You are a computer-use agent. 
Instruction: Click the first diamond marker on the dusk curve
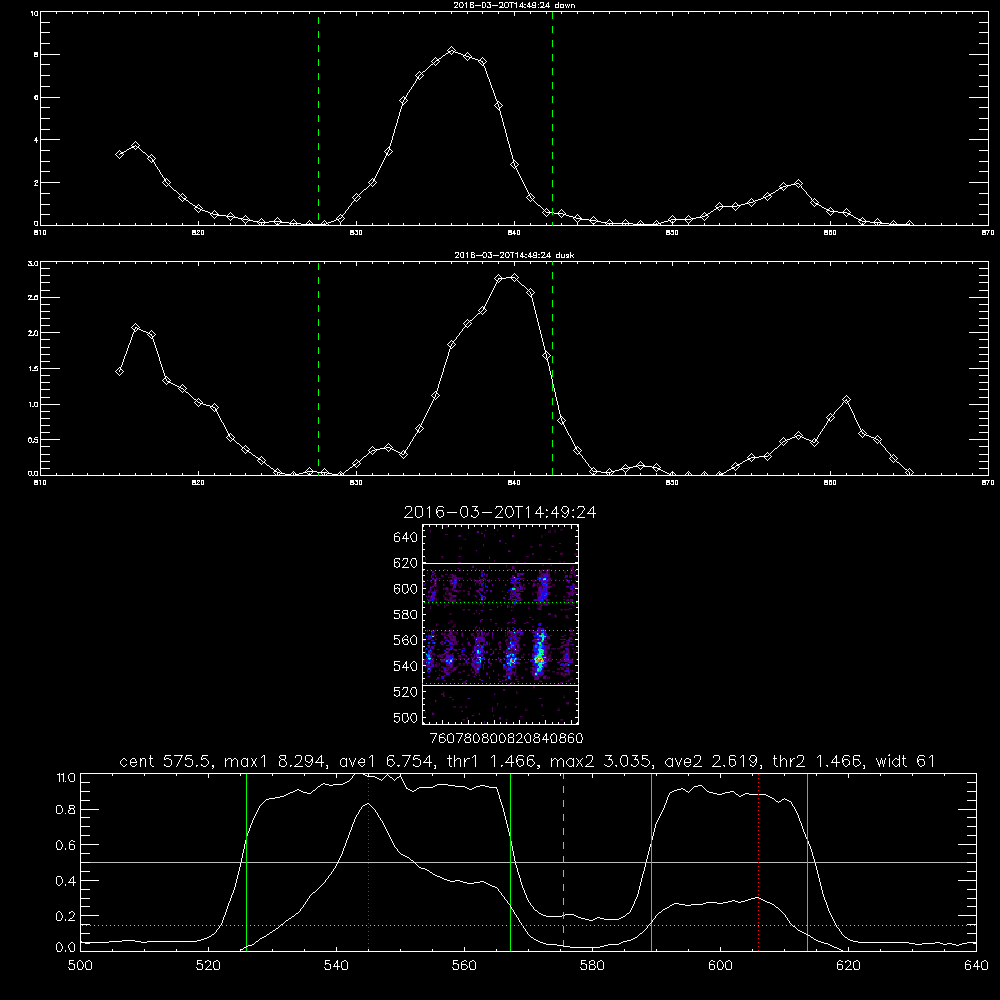point(119,371)
